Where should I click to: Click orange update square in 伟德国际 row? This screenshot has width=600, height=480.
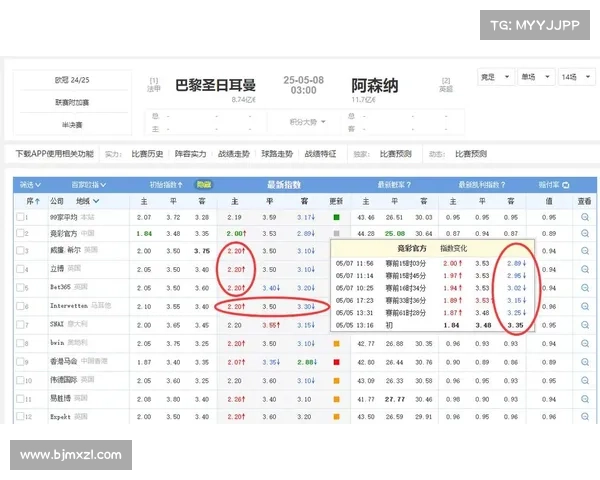click(336, 380)
